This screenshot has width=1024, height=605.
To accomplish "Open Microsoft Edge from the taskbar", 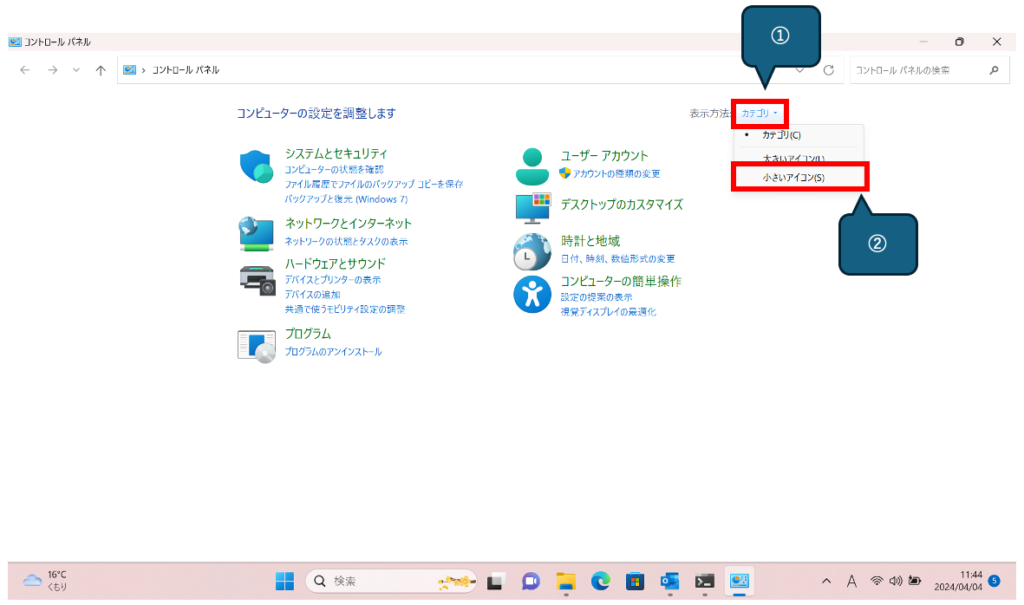I will tap(600, 581).
